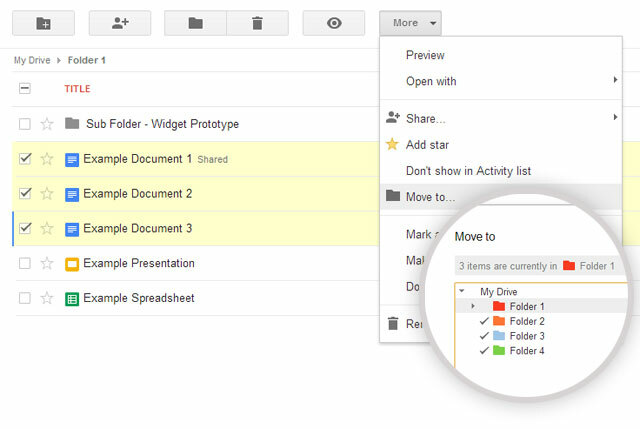The height and width of the screenshot is (429, 640).
Task: Uncheck Example Document 2 checkbox
Action: pyautogui.click(x=25, y=193)
